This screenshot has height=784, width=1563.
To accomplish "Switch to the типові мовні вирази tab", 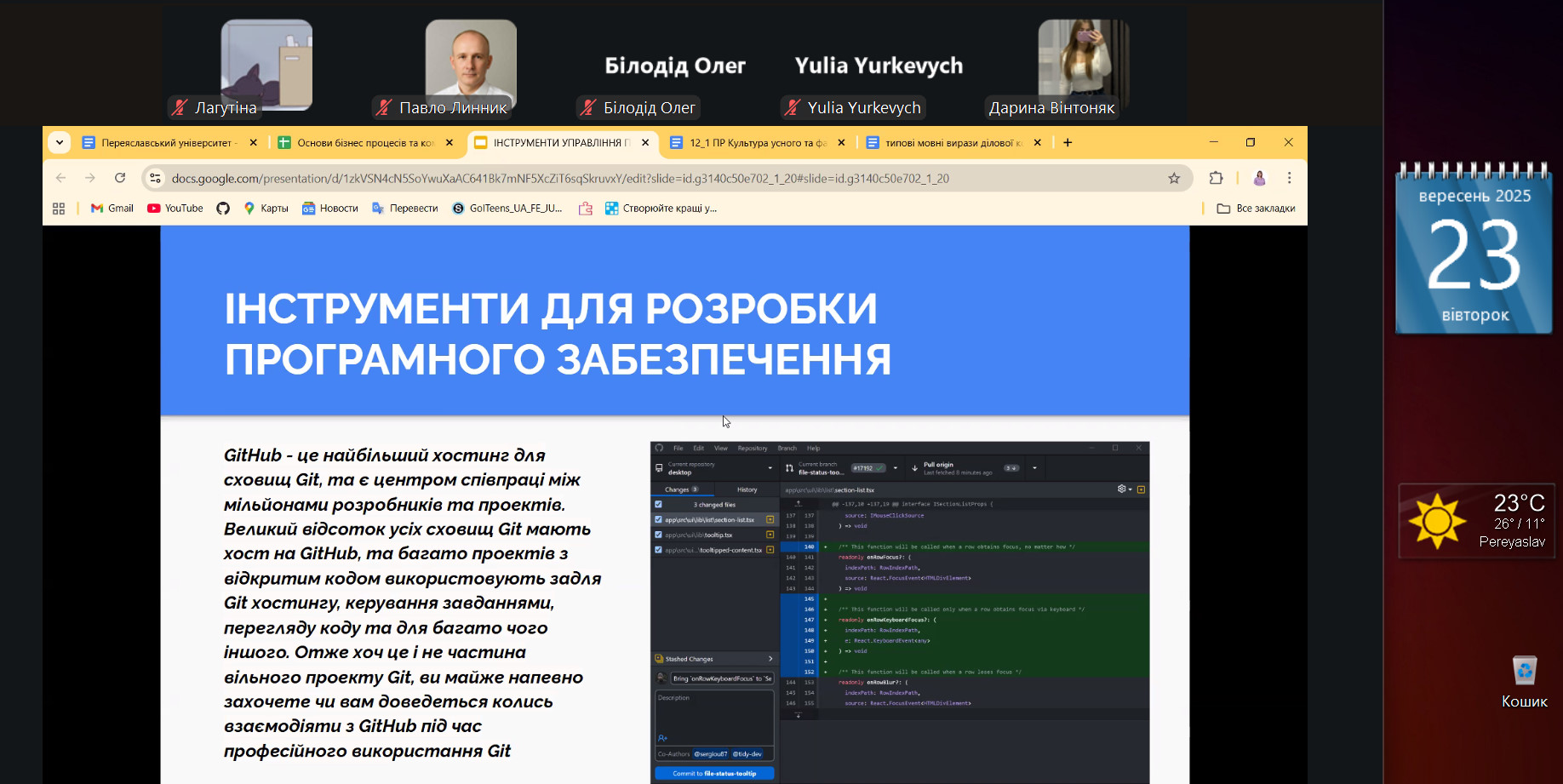I will pos(949,143).
